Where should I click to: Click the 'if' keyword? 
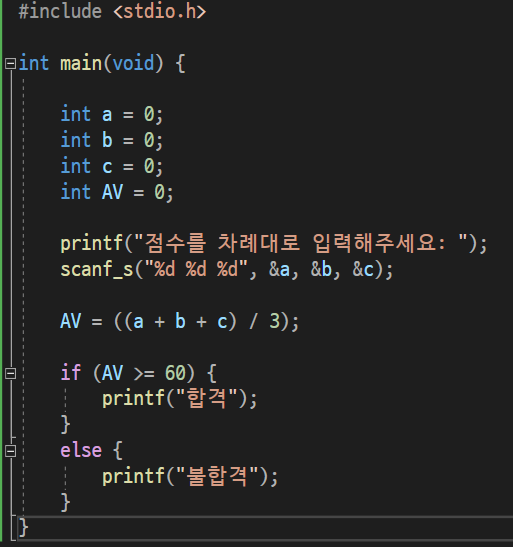click(71, 373)
